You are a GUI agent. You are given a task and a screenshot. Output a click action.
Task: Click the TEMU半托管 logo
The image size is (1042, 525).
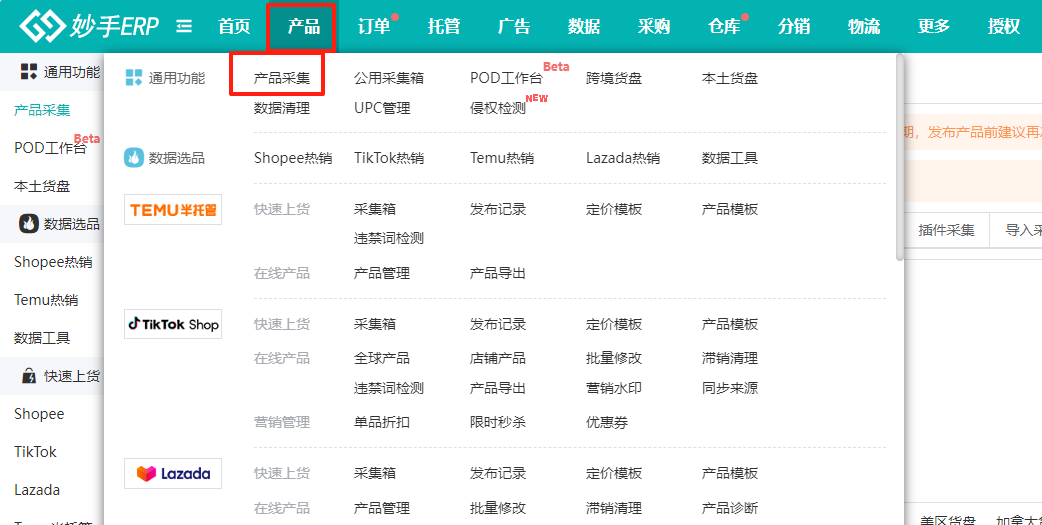click(173, 209)
